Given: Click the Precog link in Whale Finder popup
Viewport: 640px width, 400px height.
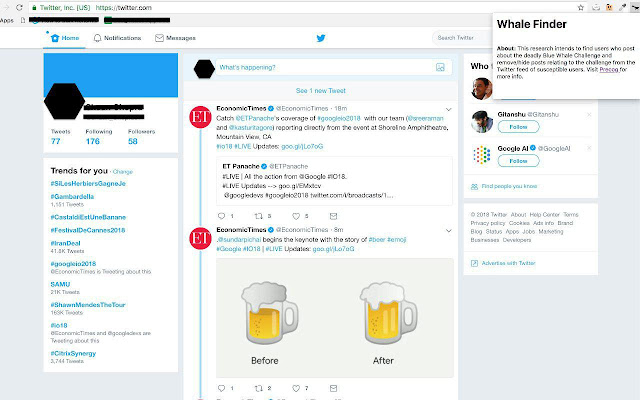Looking at the screenshot, I should coord(609,69).
